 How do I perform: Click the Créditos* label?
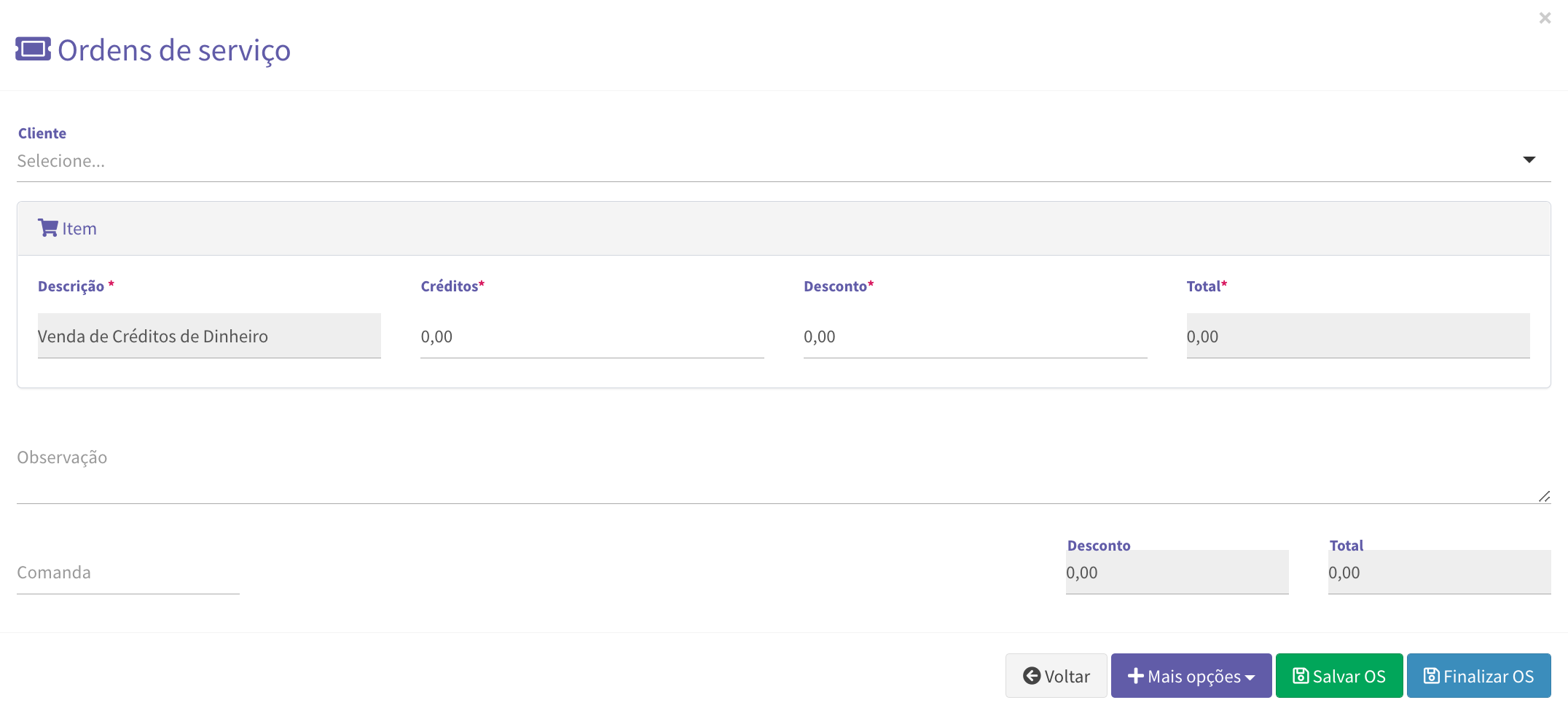tap(452, 286)
